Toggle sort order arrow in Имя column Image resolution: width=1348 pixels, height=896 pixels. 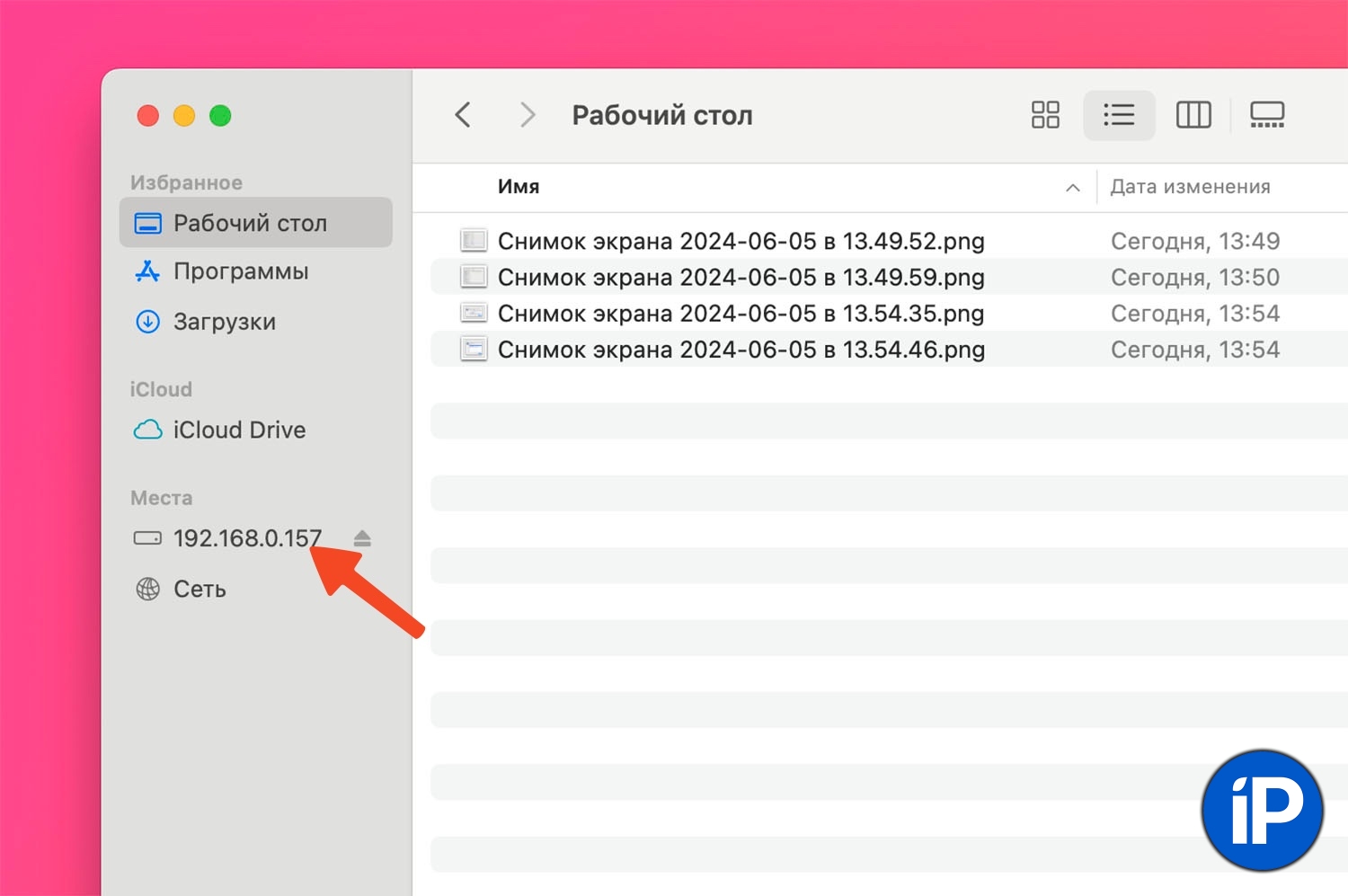click(1072, 188)
